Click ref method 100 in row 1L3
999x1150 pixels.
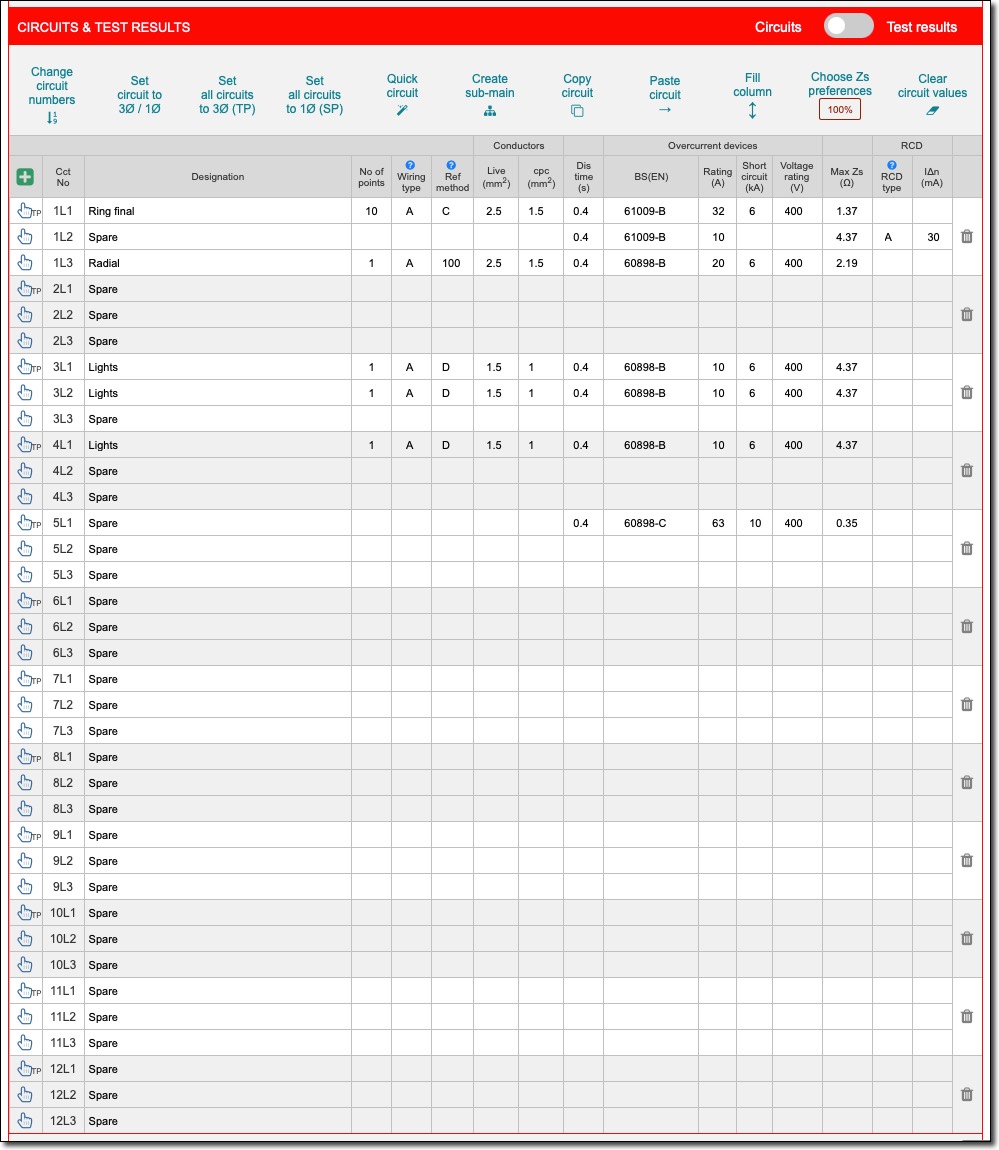click(452, 263)
